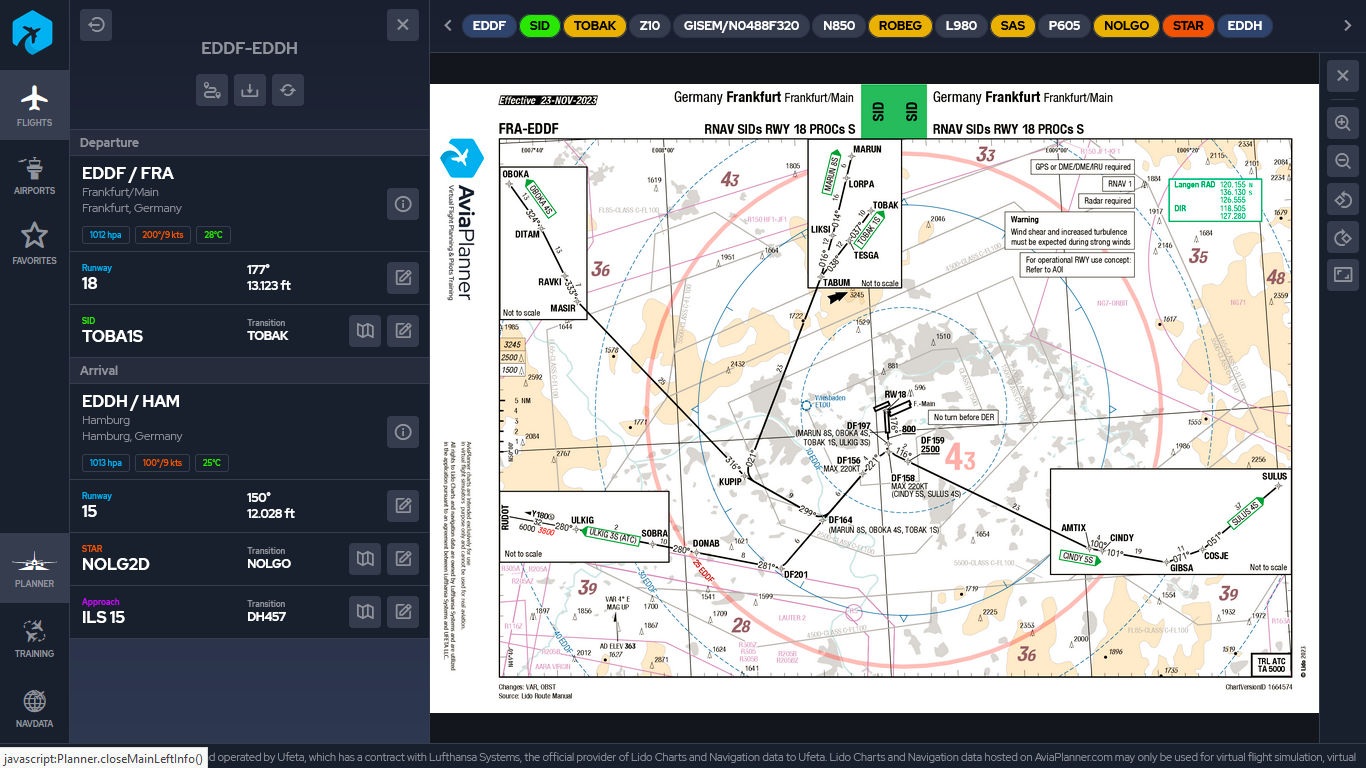Rotate the chart counterclockwise

pyautogui.click(x=1342, y=199)
